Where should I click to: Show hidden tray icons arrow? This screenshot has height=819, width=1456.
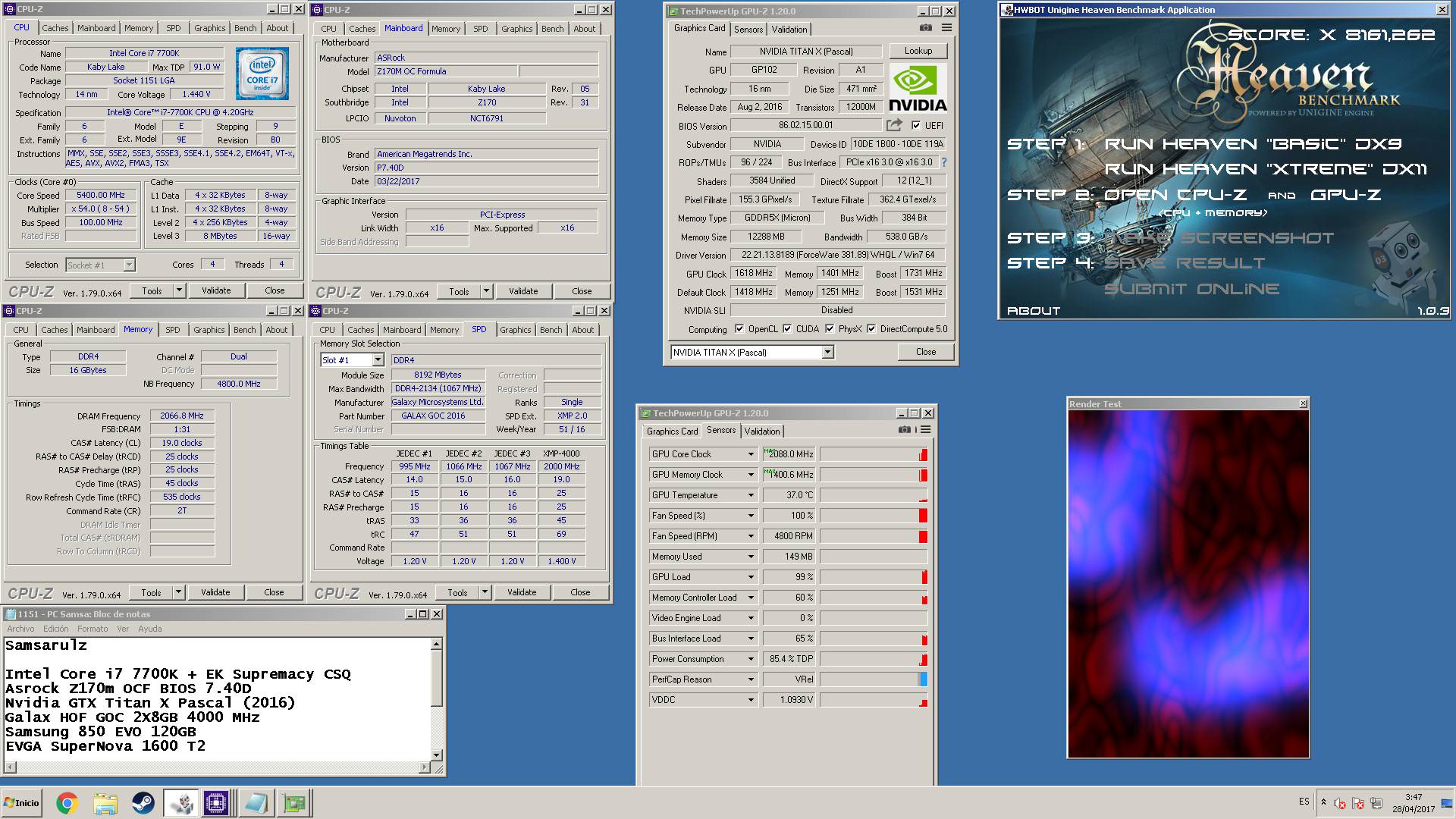(1323, 802)
